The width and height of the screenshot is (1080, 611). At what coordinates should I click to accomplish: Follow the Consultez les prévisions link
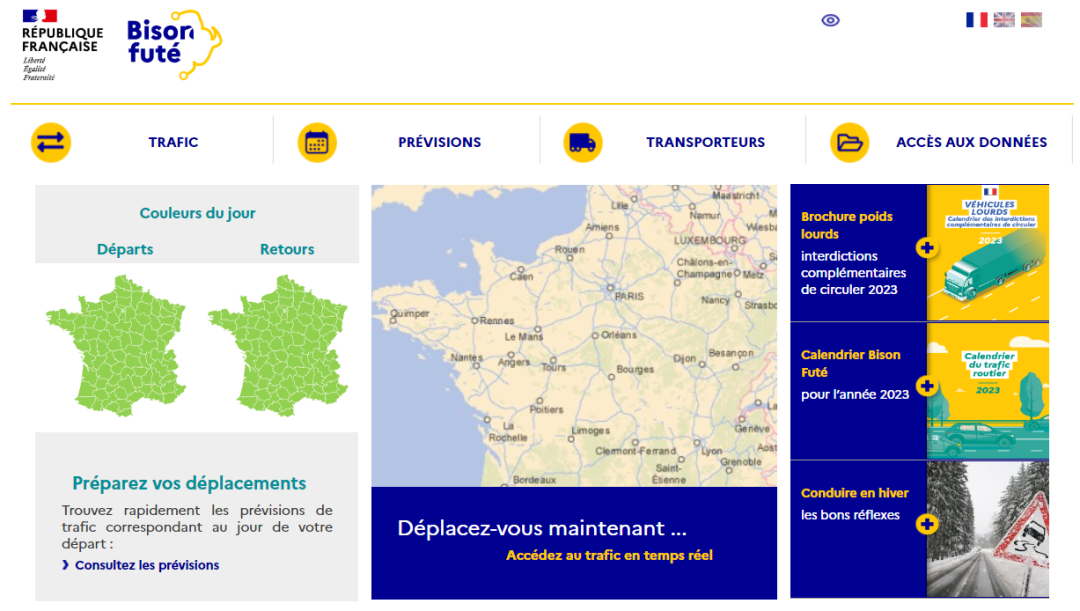click(x=147, y=566)
